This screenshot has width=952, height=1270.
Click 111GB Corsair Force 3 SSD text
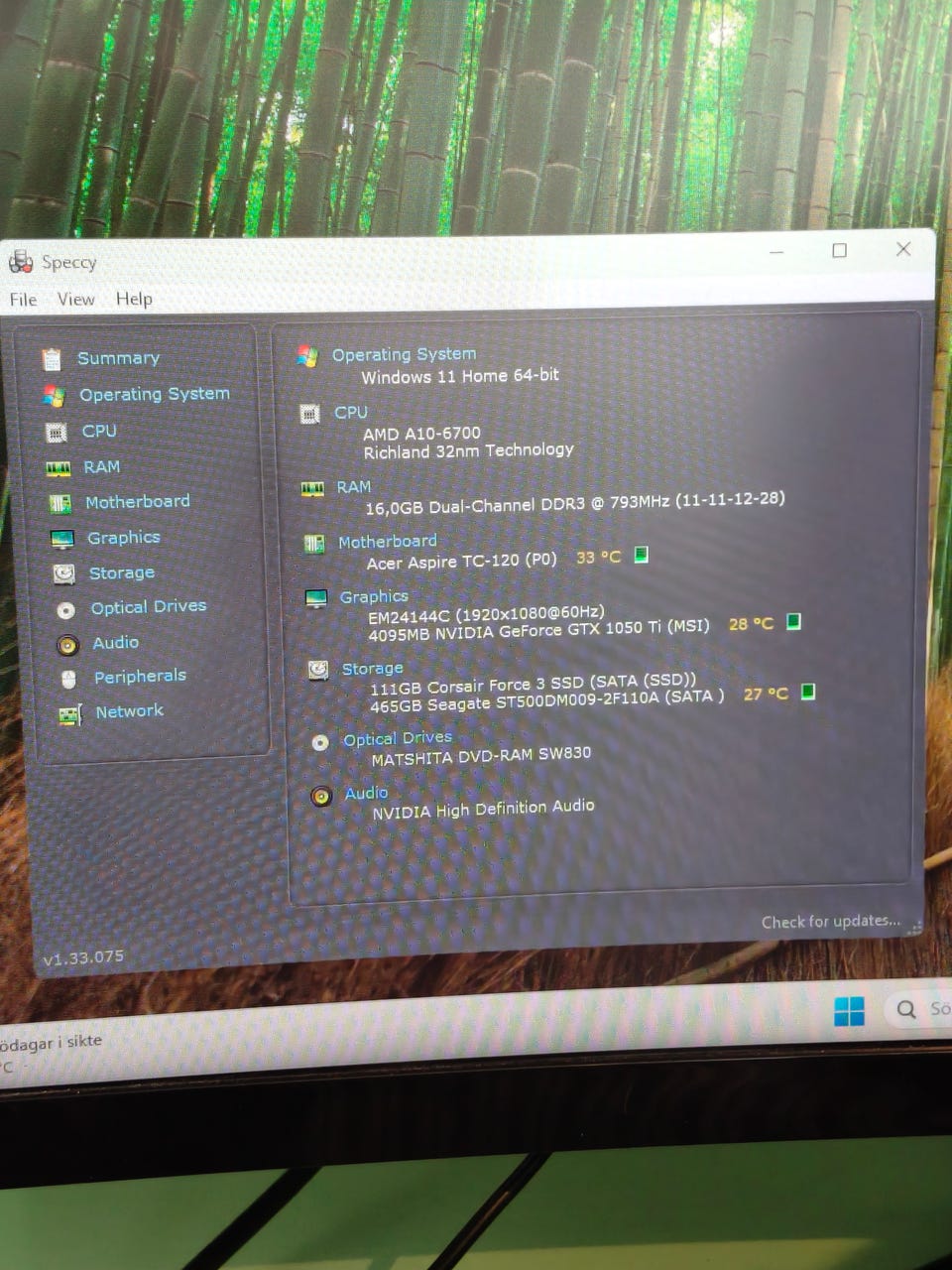[x=534, y=684]
